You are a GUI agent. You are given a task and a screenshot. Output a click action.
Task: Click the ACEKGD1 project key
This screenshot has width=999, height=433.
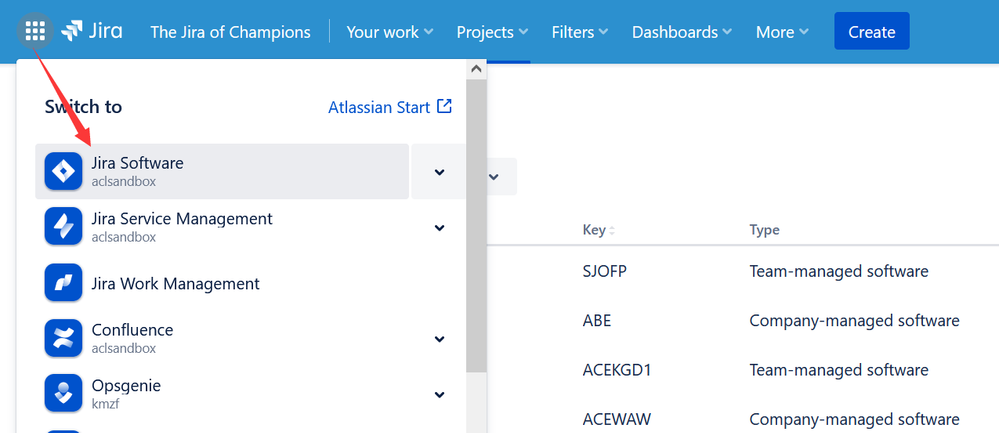[x=617, y=370]
